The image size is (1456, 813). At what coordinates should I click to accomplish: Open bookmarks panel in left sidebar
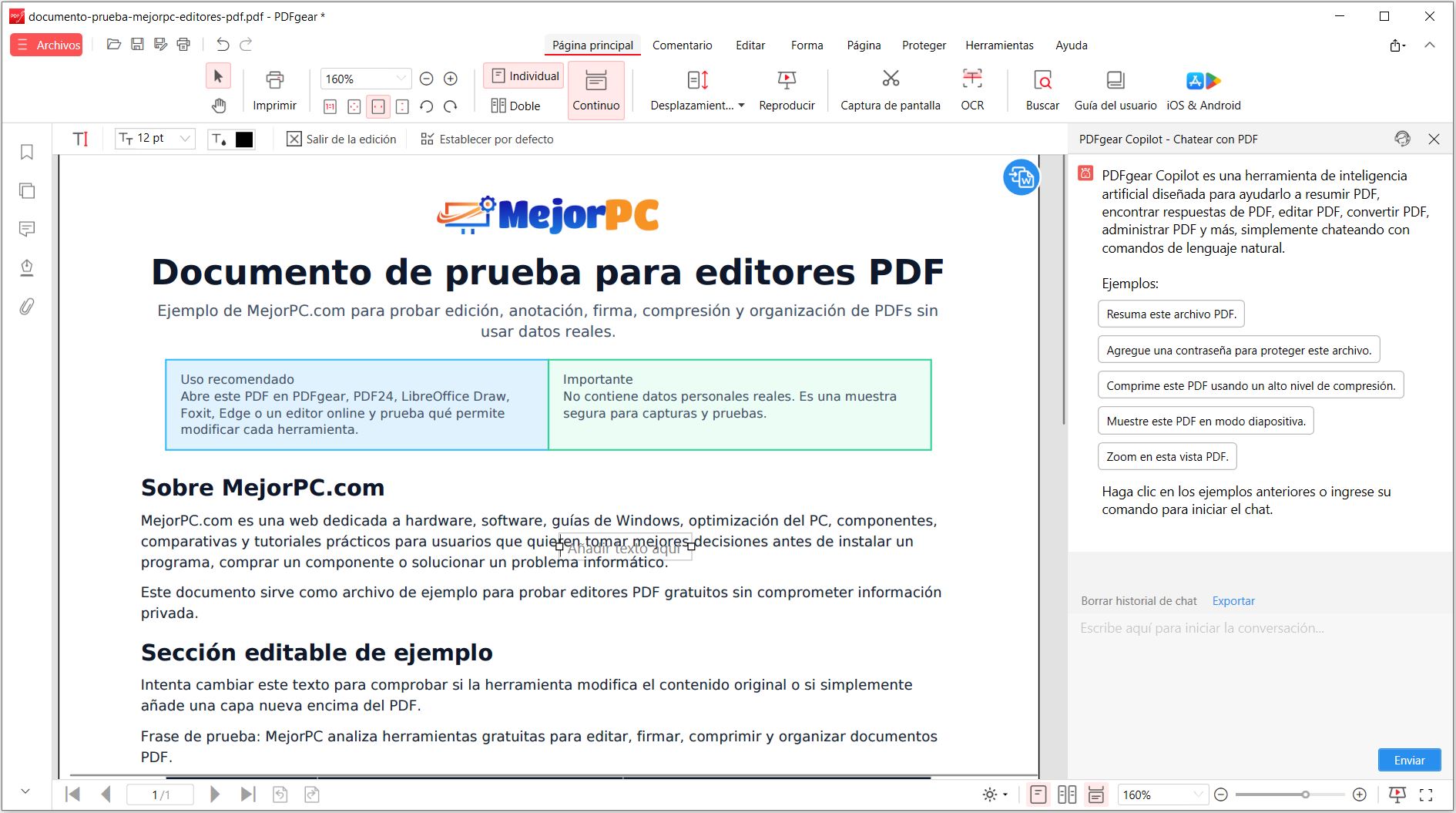pos(27,152)
